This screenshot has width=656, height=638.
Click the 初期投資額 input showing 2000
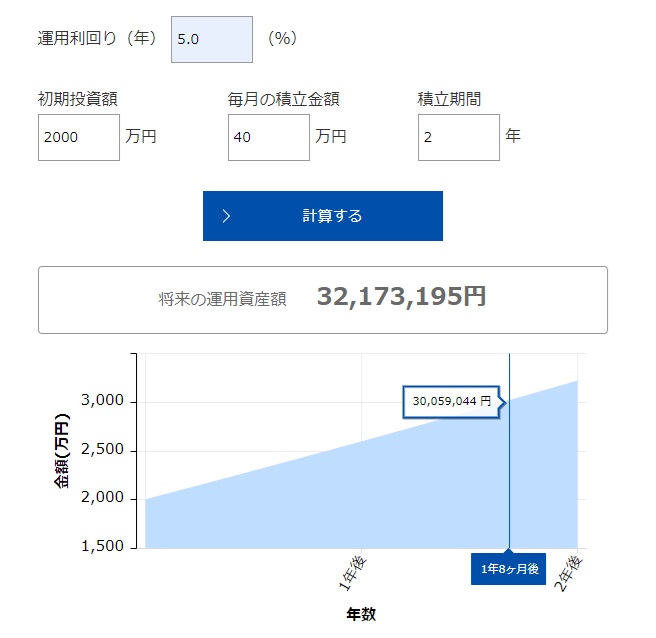pos(79,137)
